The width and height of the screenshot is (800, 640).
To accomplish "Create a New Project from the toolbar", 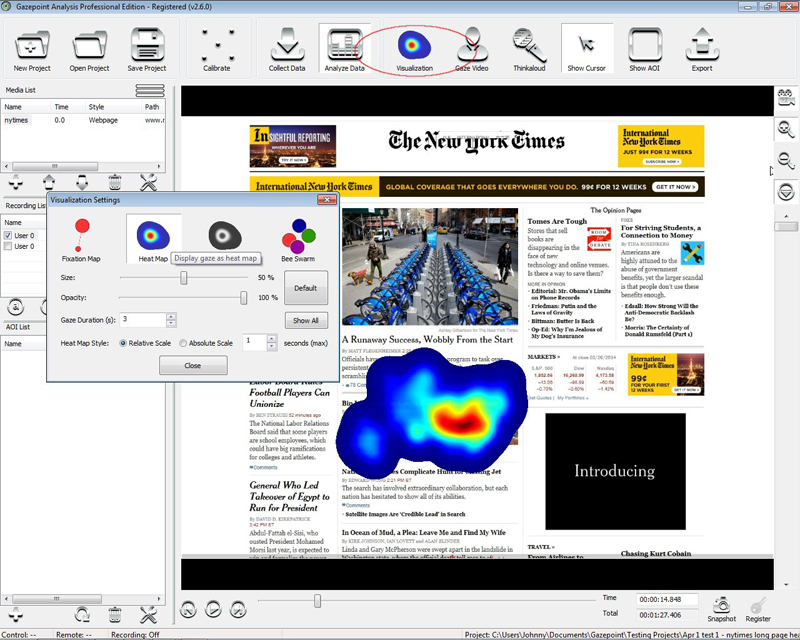I will 32,50.
